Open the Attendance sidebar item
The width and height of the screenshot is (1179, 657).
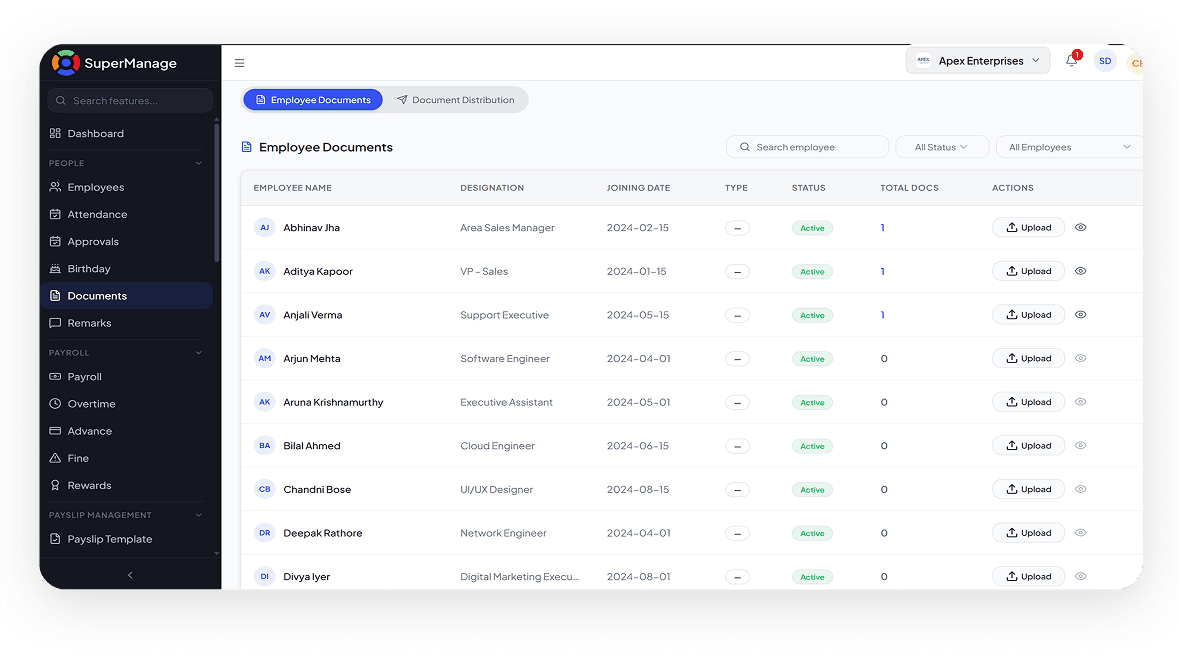coord(126,214)
